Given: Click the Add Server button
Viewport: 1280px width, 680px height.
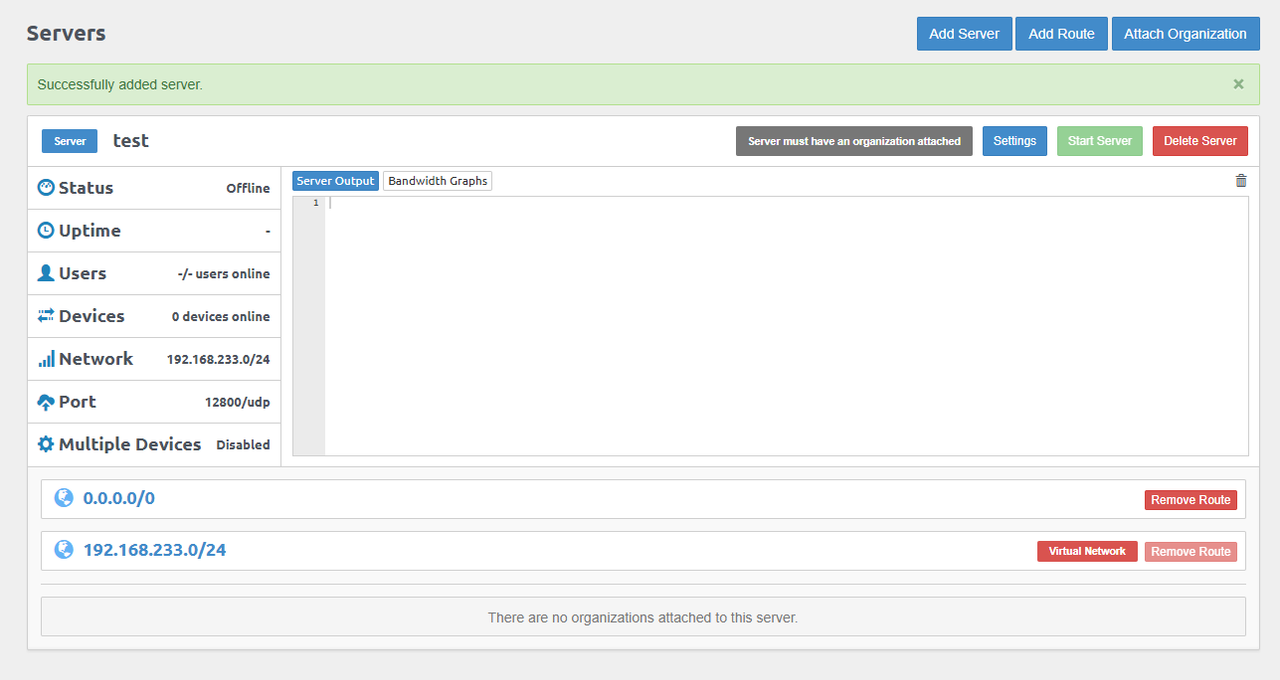Looking at the screenshot, I should [x=964, y=33].
